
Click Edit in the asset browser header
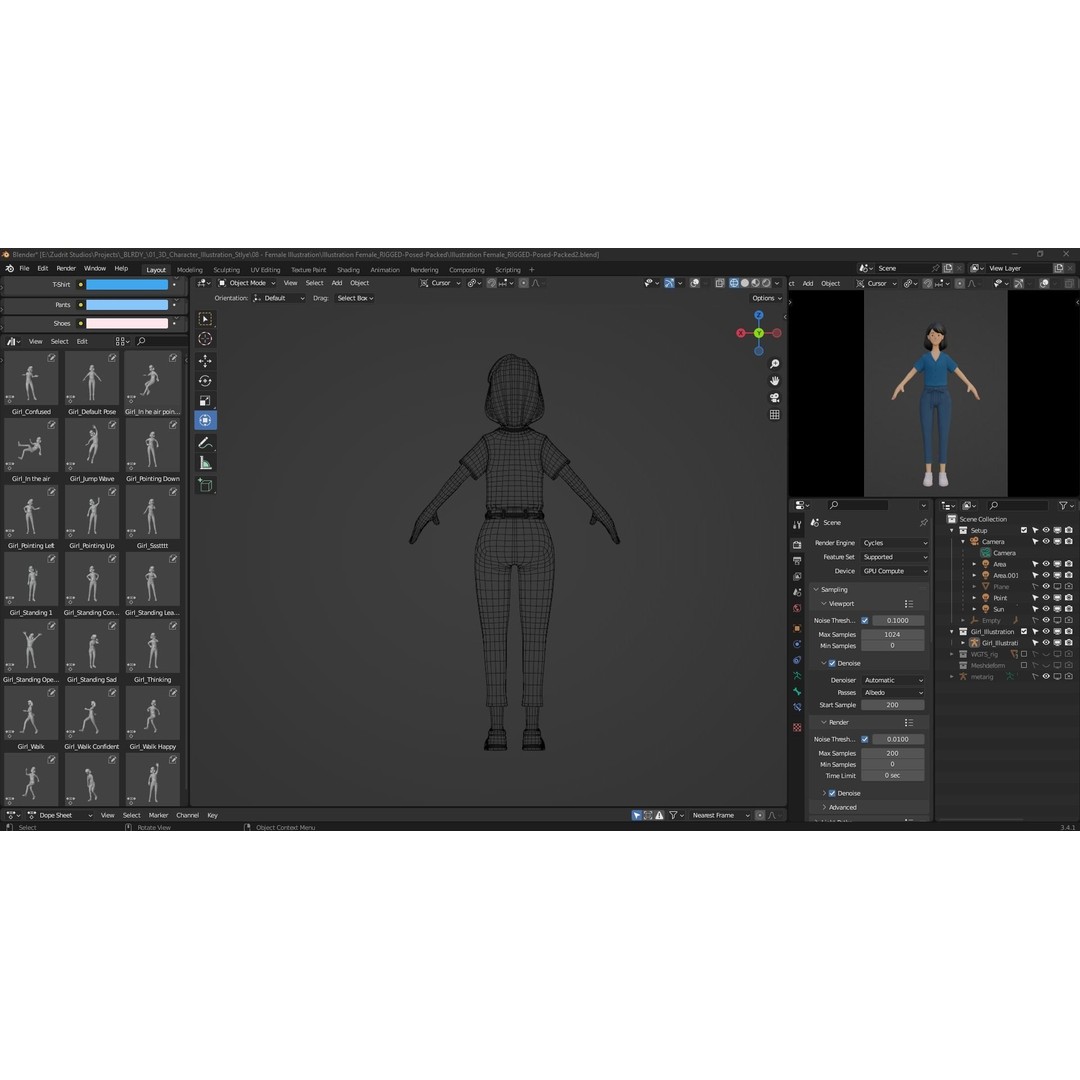click(82, 342)
